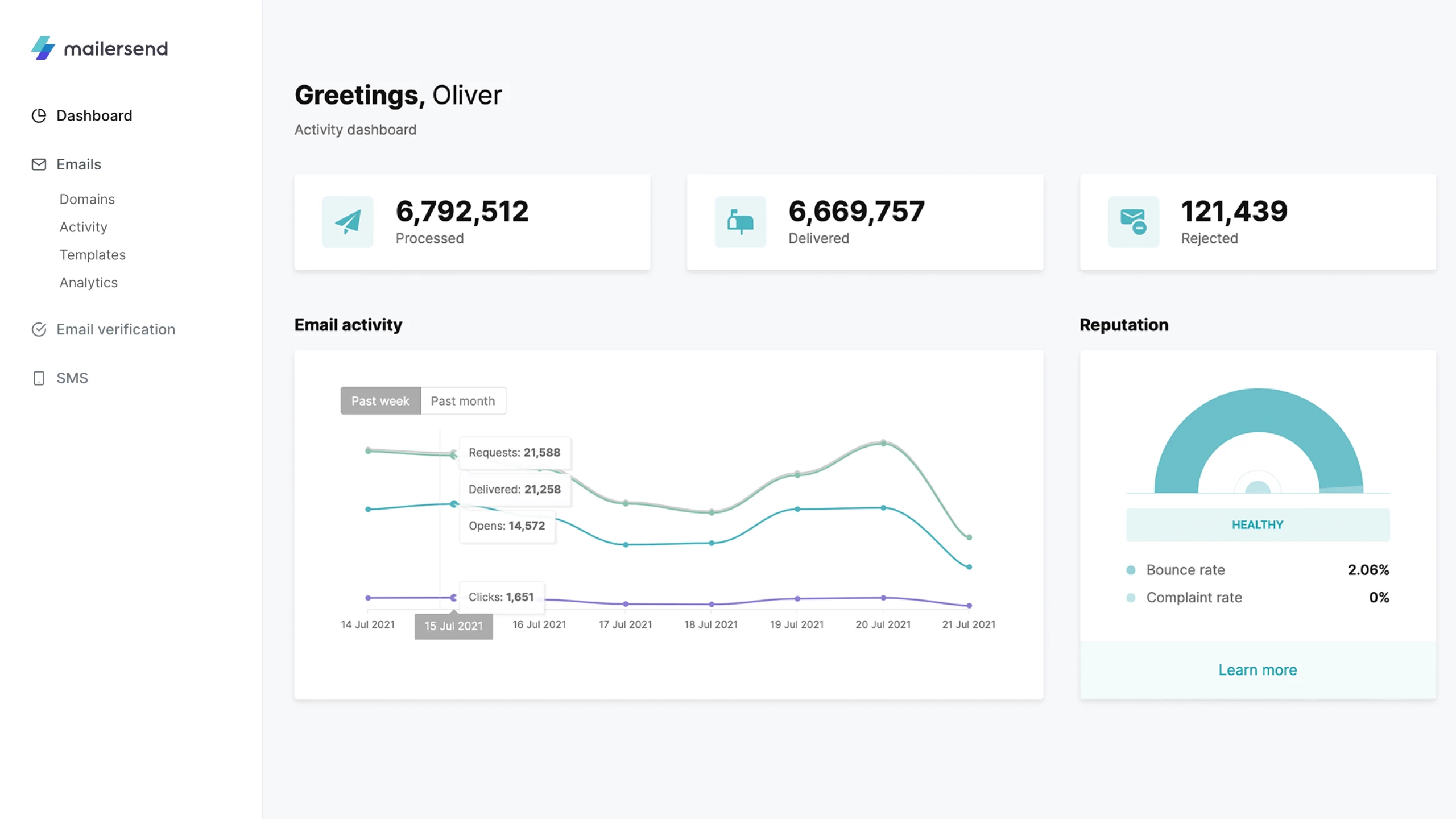
Task: Switch chart to Past week
Action: [x=380, y=401]
